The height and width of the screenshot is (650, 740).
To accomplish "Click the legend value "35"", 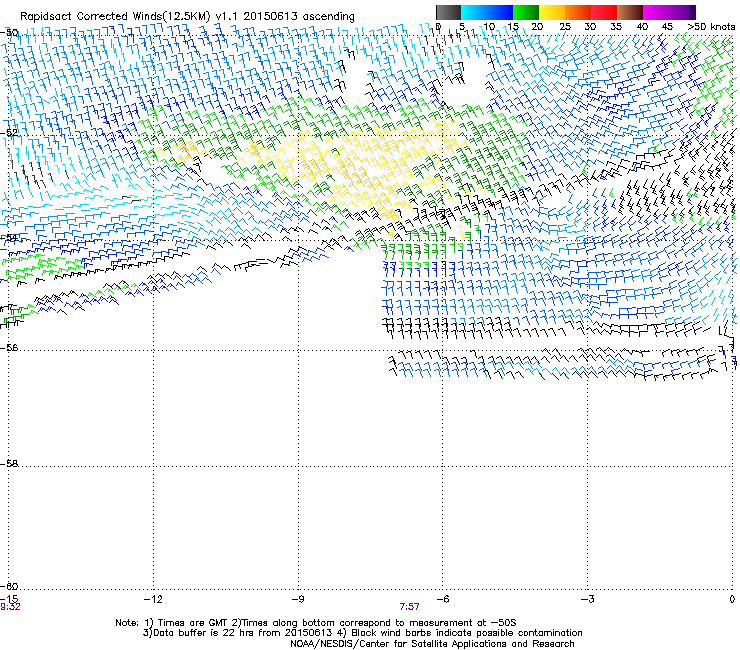I will pyautogui.click(x=616, y=27).
